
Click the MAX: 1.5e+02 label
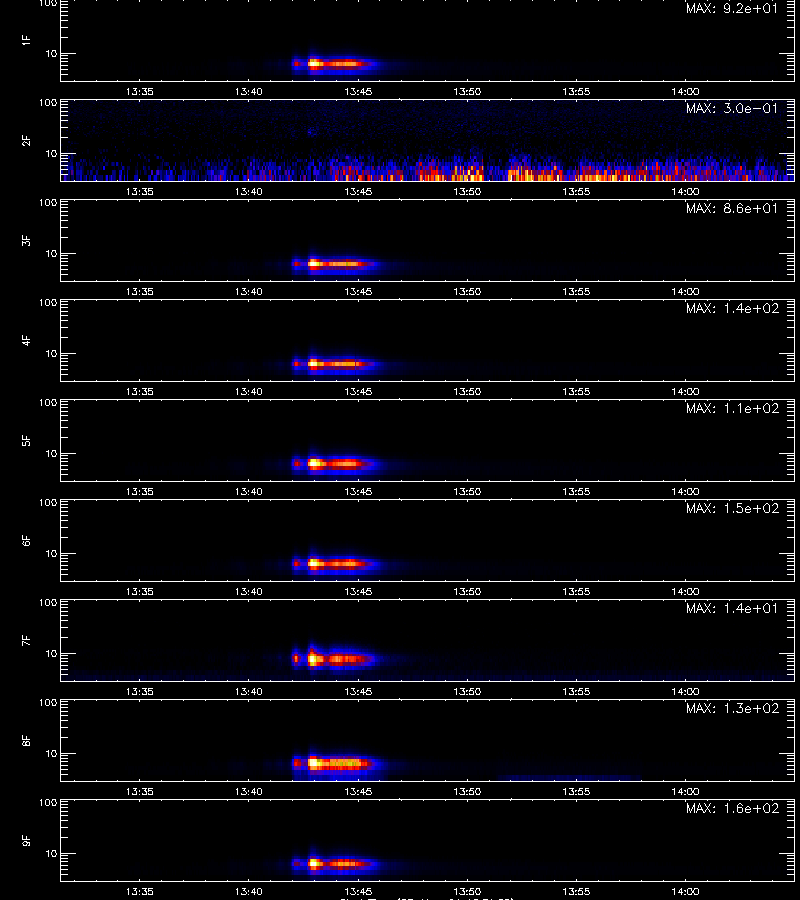tap(732, 508)
